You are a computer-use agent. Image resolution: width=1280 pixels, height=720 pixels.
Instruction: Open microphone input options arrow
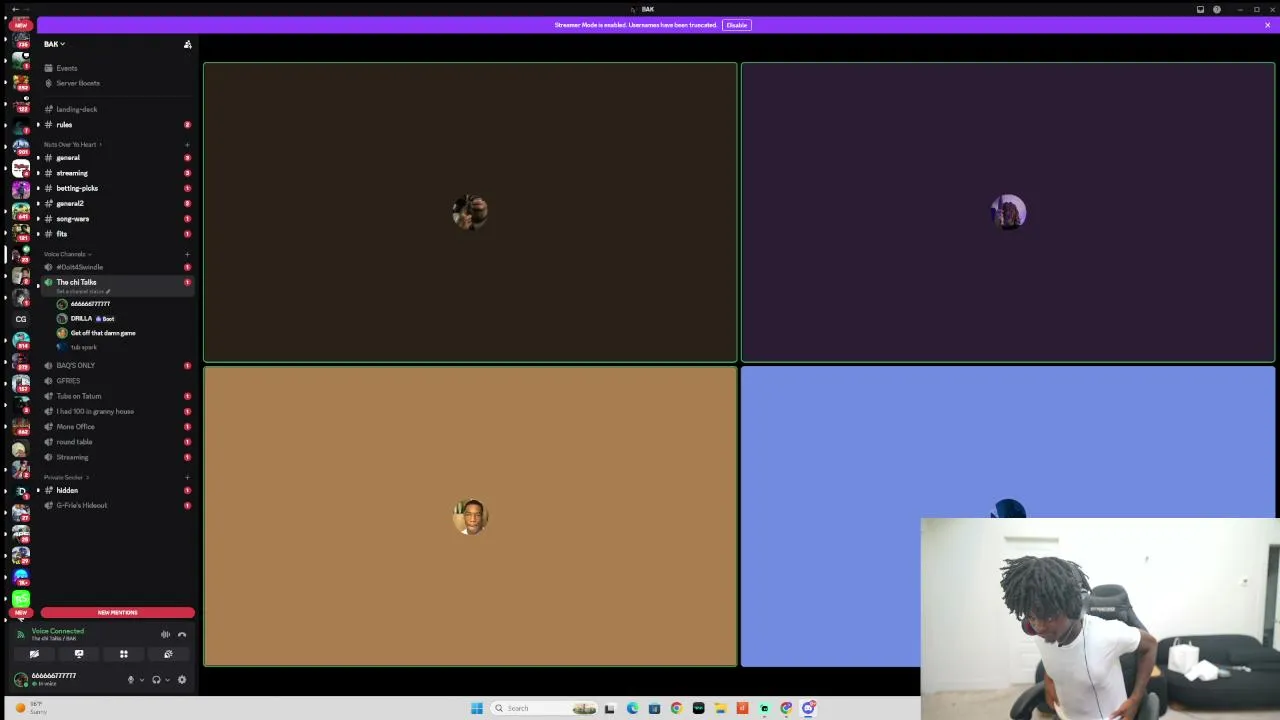click(141, 680)
